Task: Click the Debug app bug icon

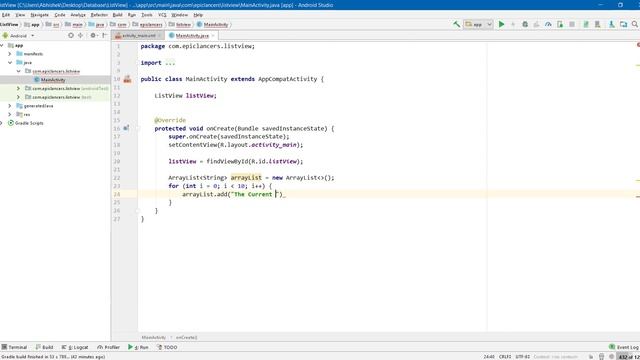Action: point(525,24)
